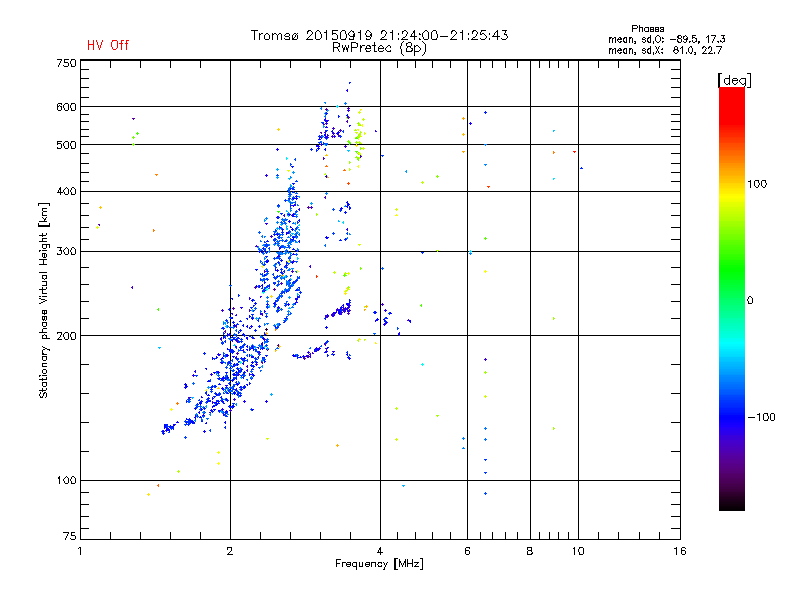This screenshot has height=600, width=800.
Task: Click the height axis label "500"
Action: [66, 145]
